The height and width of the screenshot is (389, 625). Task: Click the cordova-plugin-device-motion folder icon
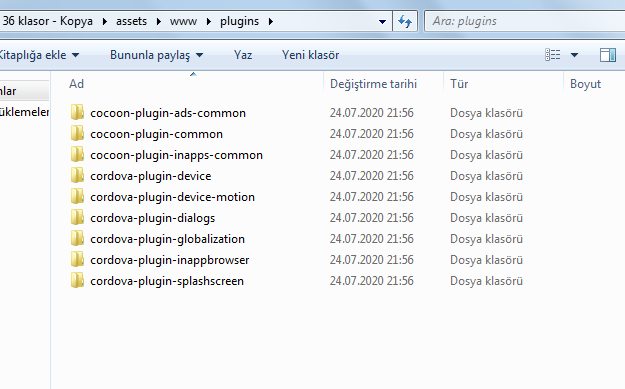[x=77, y=196]
